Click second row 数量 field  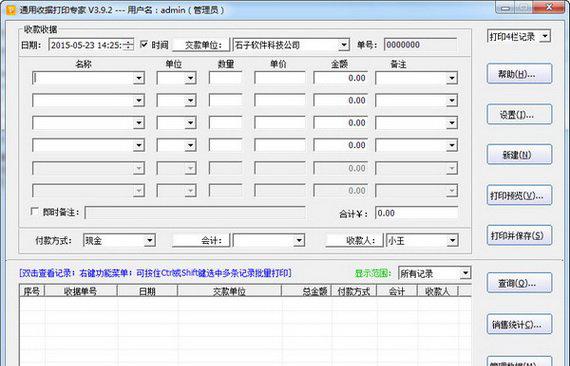coord(225,101)
